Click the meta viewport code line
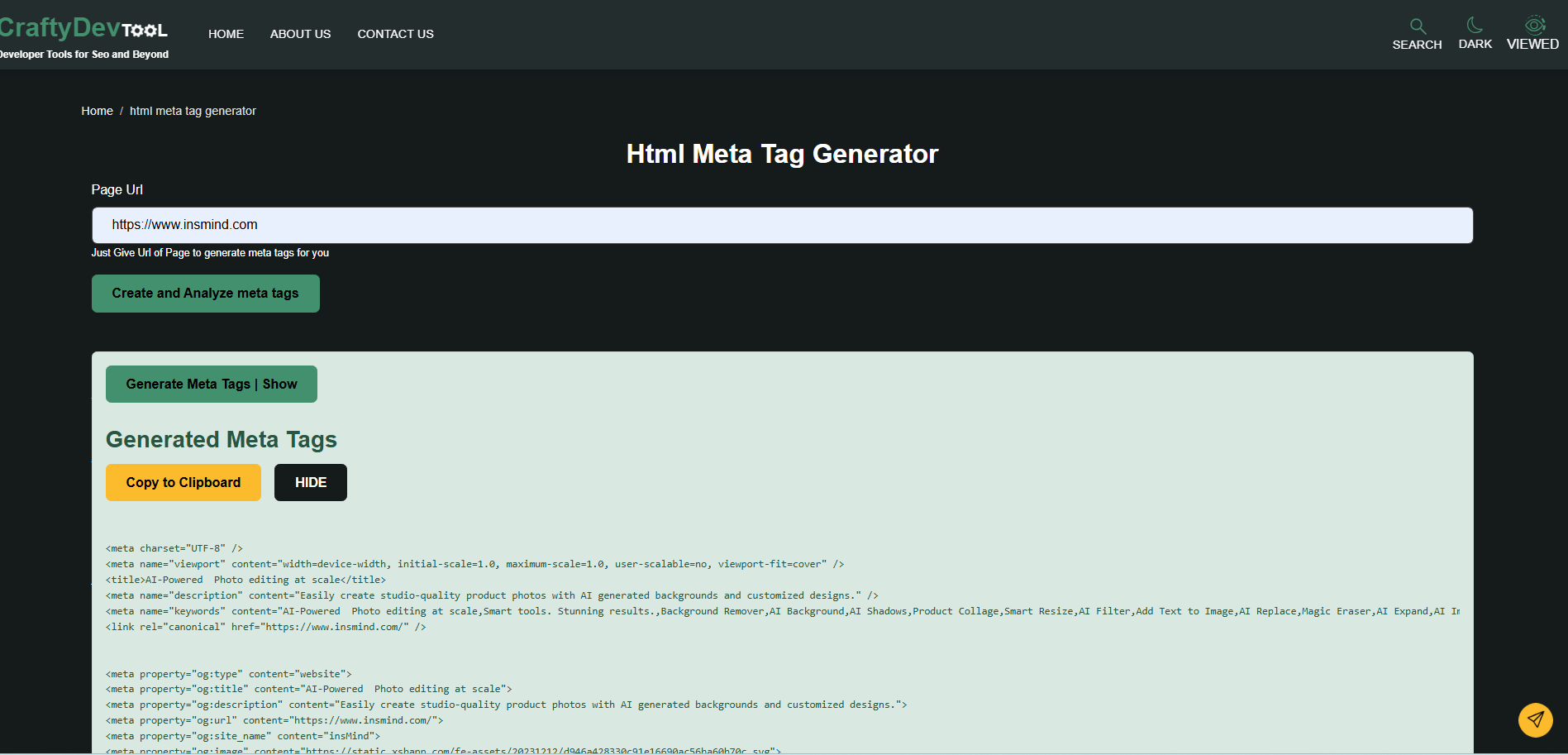This screenshot has width=1568, height=755. [474, 564]
